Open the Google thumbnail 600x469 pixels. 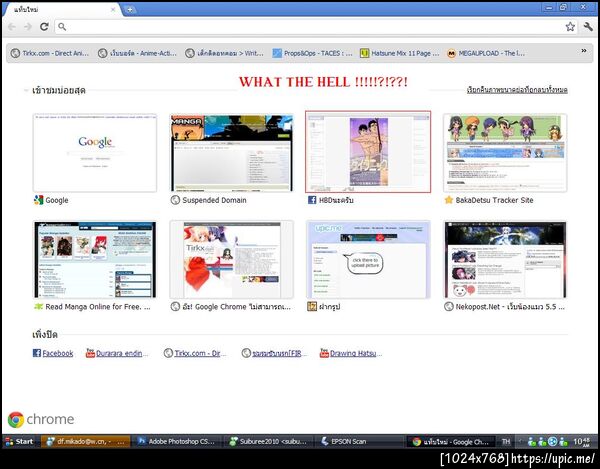pos(95,153)
